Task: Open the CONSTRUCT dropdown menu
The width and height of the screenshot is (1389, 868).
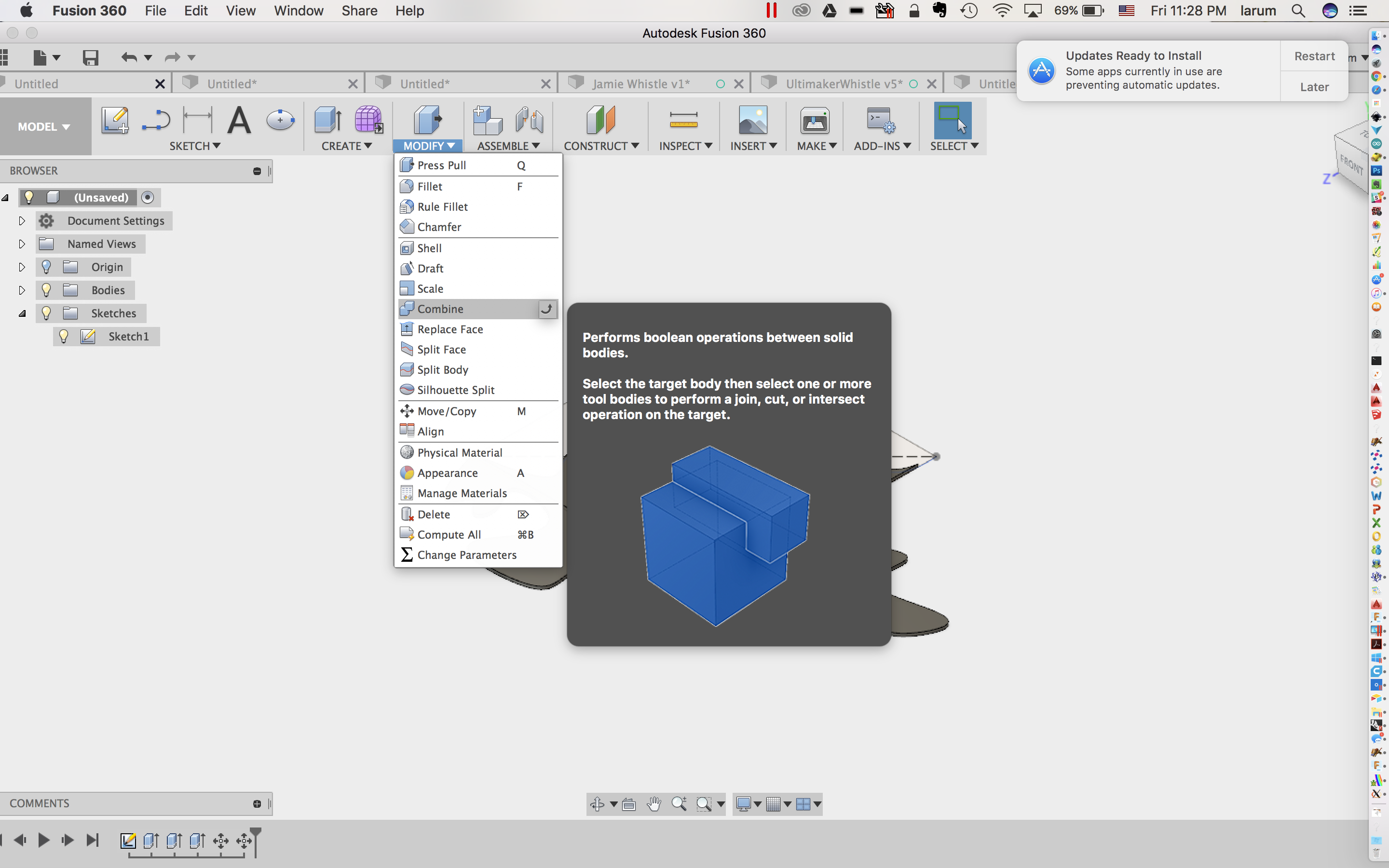Action: point(601,146)
